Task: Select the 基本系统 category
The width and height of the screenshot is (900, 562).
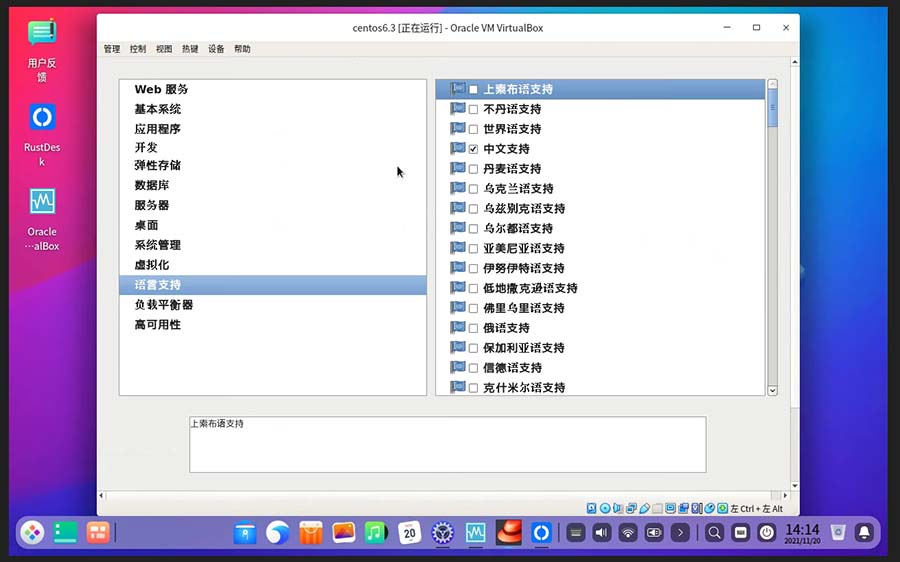Action: pyautogui.click(x=273, y=109)
